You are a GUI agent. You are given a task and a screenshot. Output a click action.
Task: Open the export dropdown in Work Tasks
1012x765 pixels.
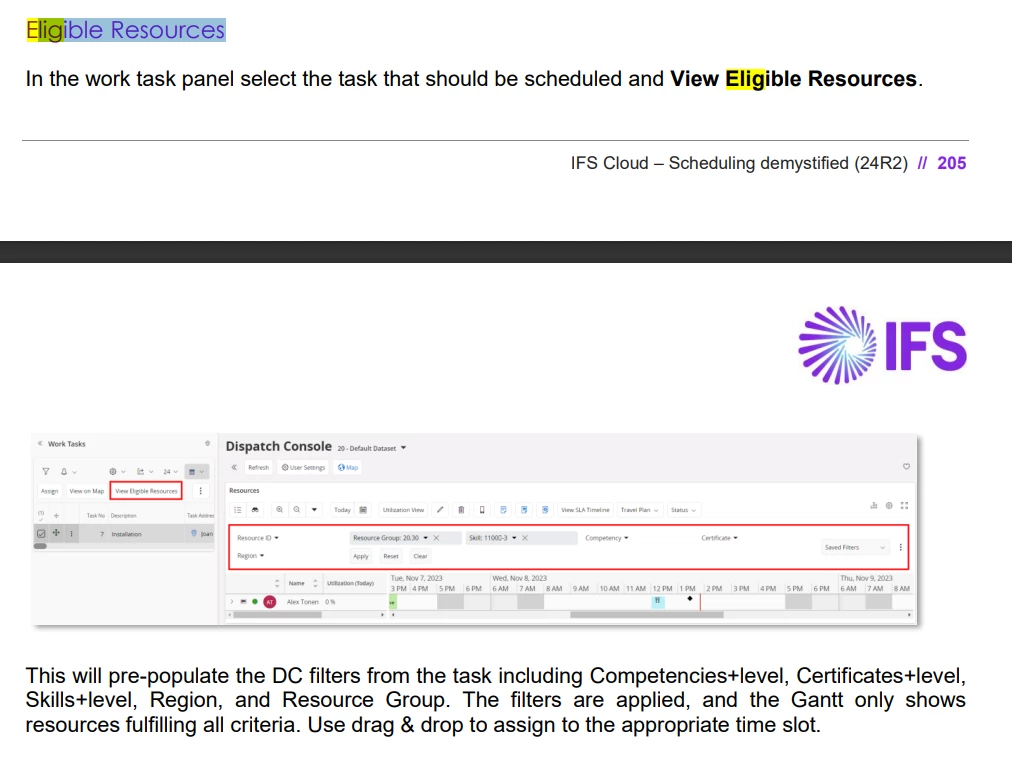point(145,471)
